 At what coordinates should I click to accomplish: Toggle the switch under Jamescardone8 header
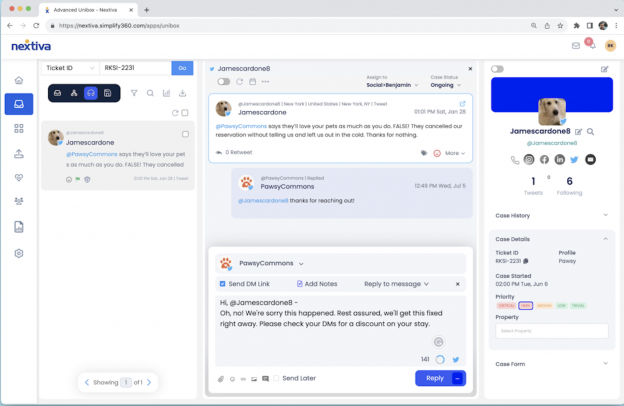tap(223, 81)
